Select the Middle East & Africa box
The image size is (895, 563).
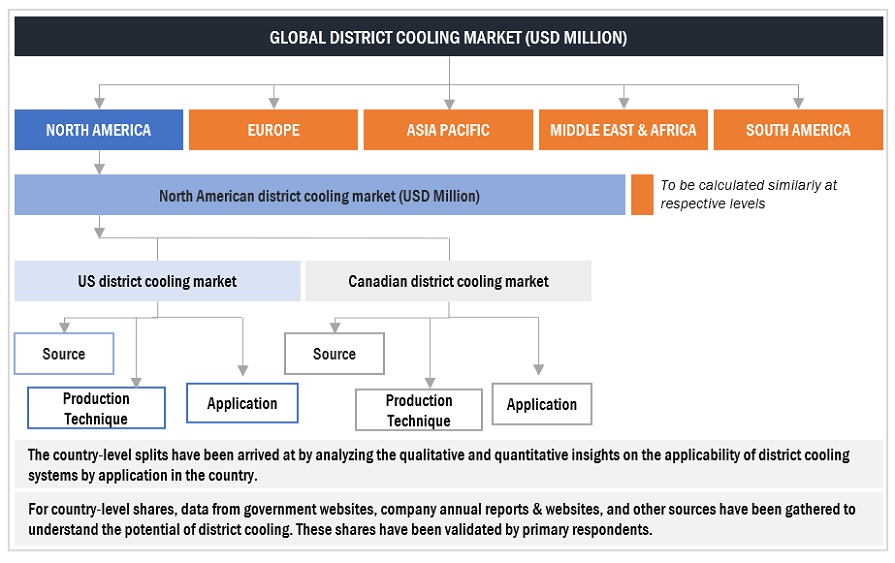[x=623, y=130]
